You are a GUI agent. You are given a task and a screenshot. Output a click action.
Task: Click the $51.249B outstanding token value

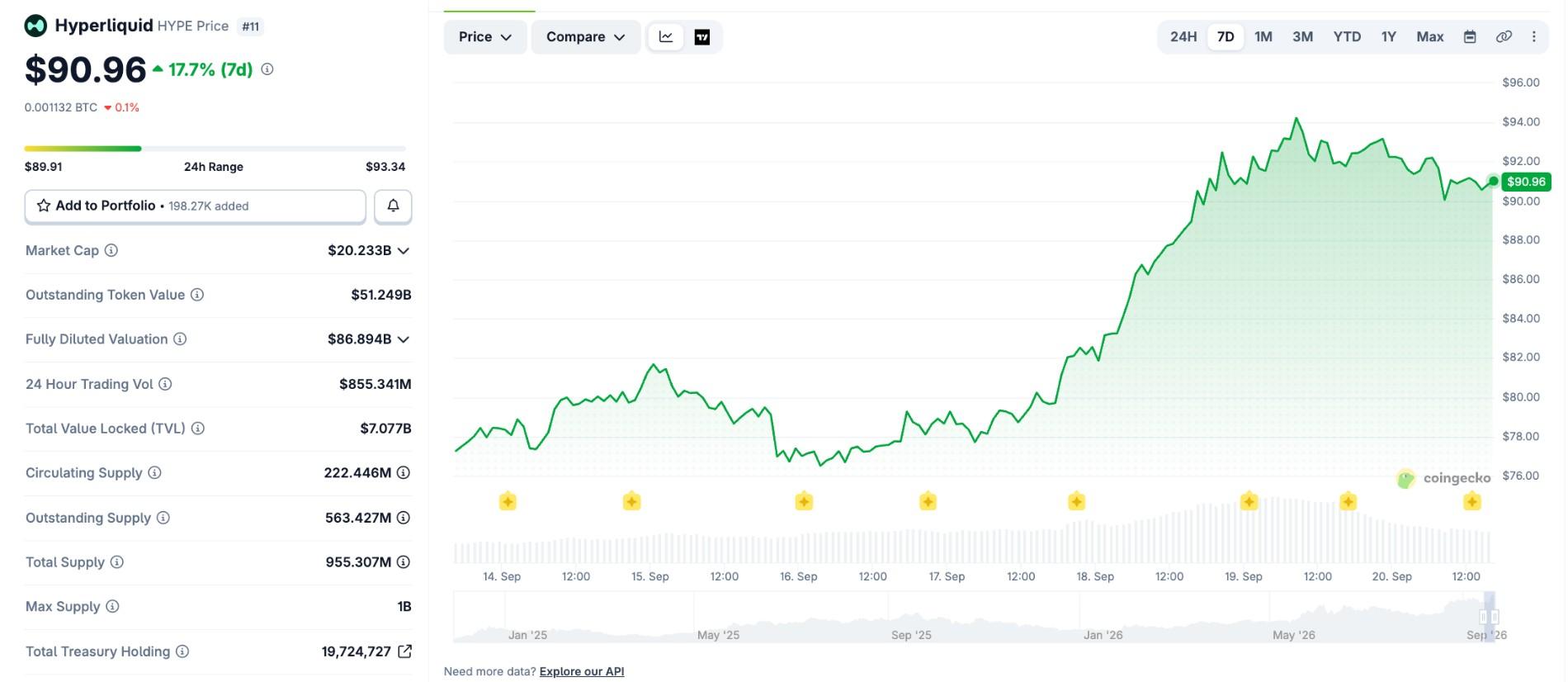[381, 295]
